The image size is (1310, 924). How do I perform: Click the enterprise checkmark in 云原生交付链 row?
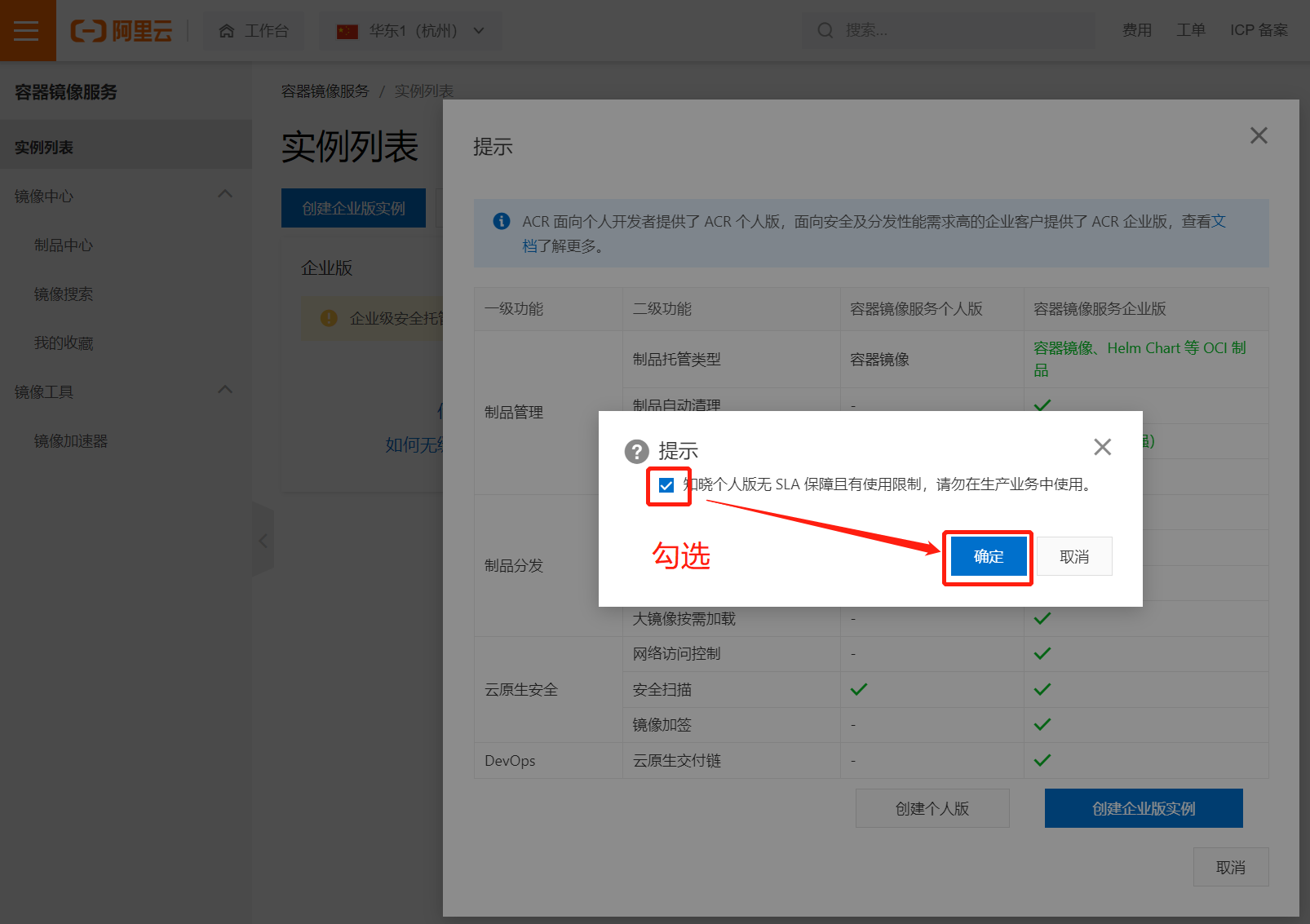coord(1042,760)
